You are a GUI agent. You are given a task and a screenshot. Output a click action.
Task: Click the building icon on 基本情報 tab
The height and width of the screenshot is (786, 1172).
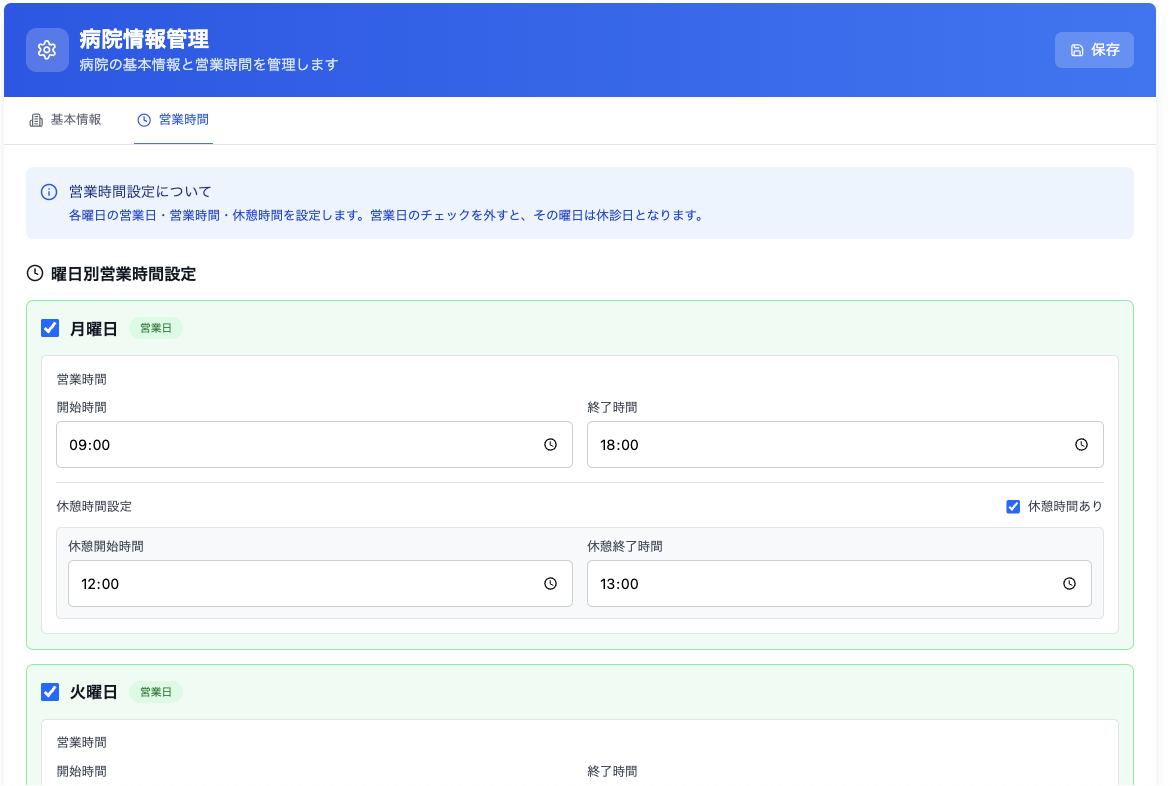point(37,120)
